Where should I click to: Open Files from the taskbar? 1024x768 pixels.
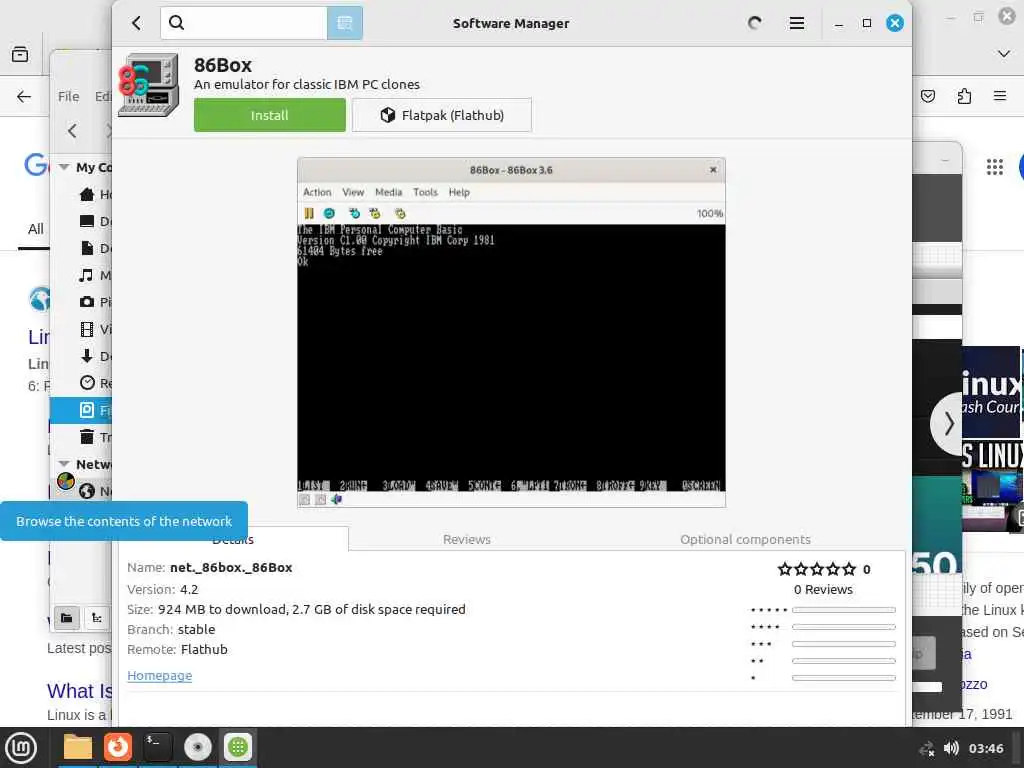(x=78, y=746)
